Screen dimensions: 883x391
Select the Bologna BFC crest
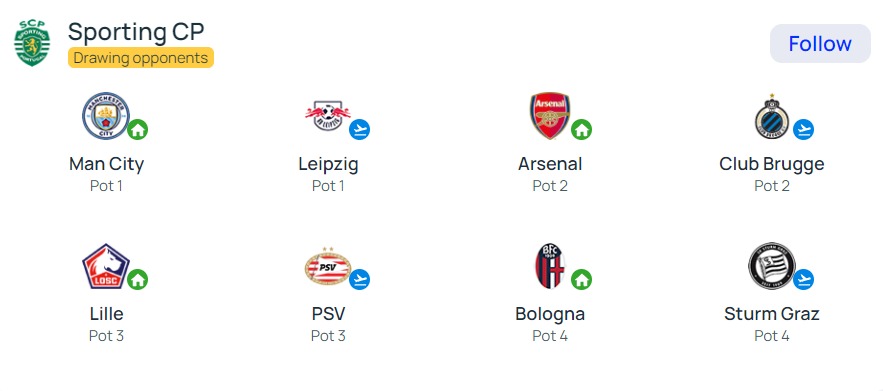pos(550,266)
